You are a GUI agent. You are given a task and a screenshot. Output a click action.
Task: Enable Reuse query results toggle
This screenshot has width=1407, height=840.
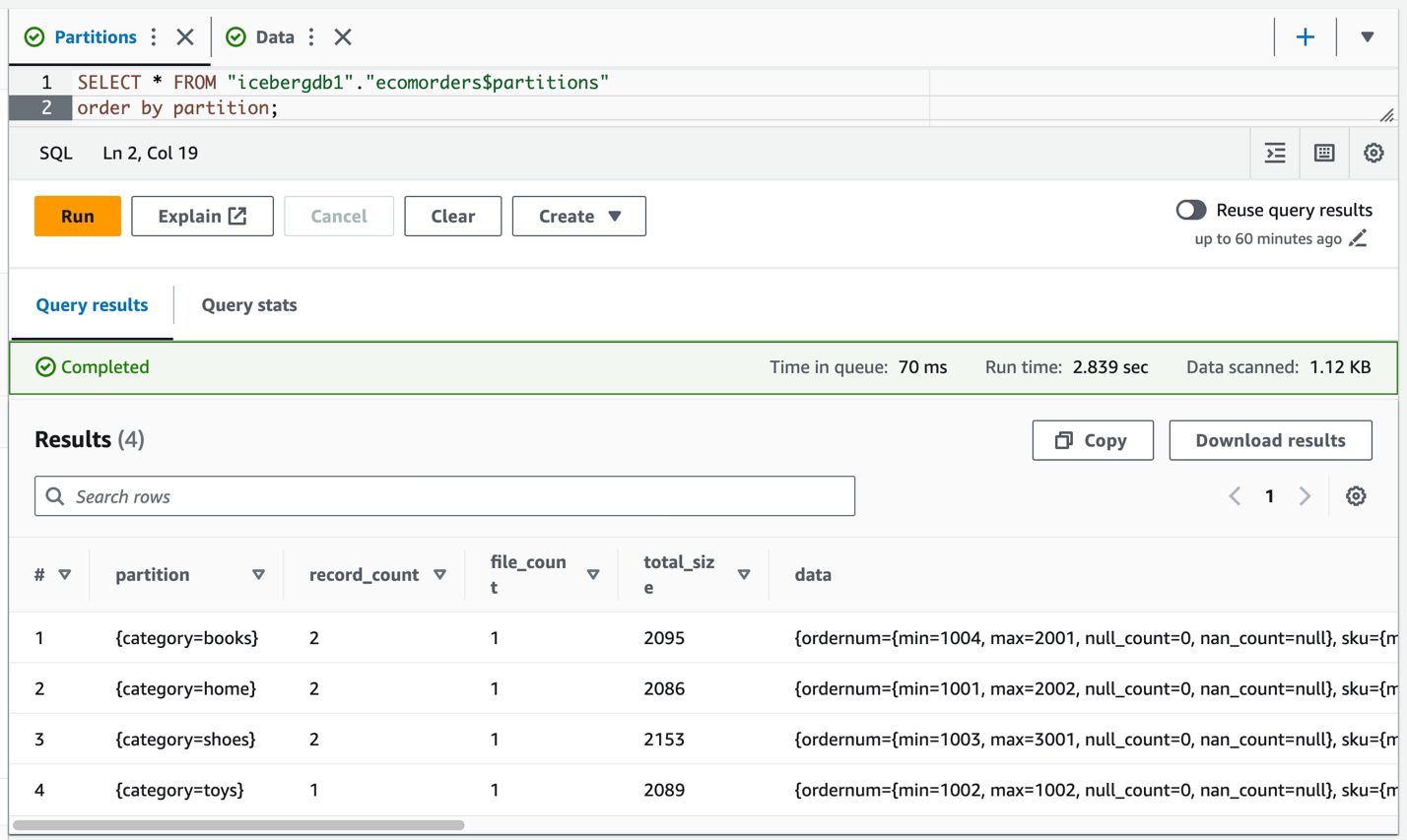click(1190, 210)
